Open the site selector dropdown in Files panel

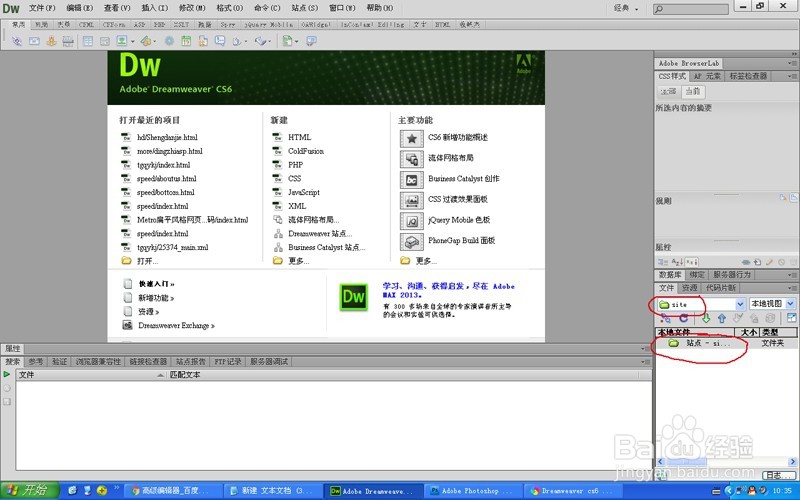[x=740, y=304]
